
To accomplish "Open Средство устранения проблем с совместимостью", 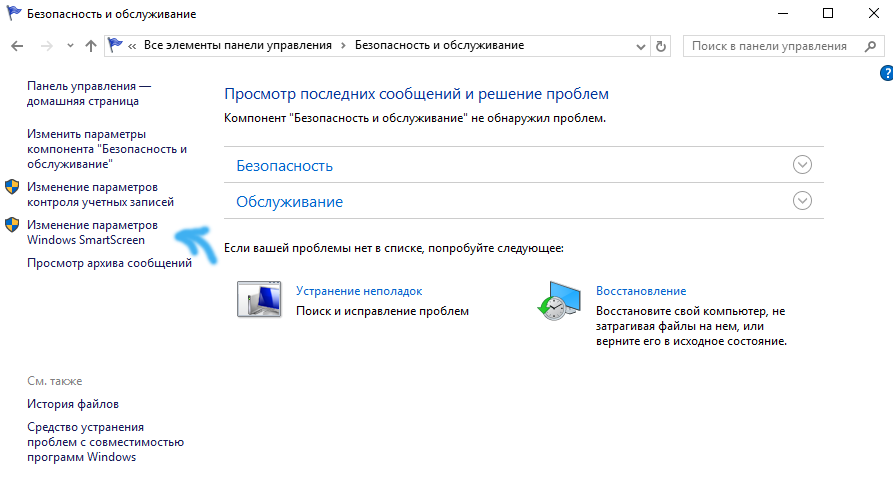I will tap(105, 442).
